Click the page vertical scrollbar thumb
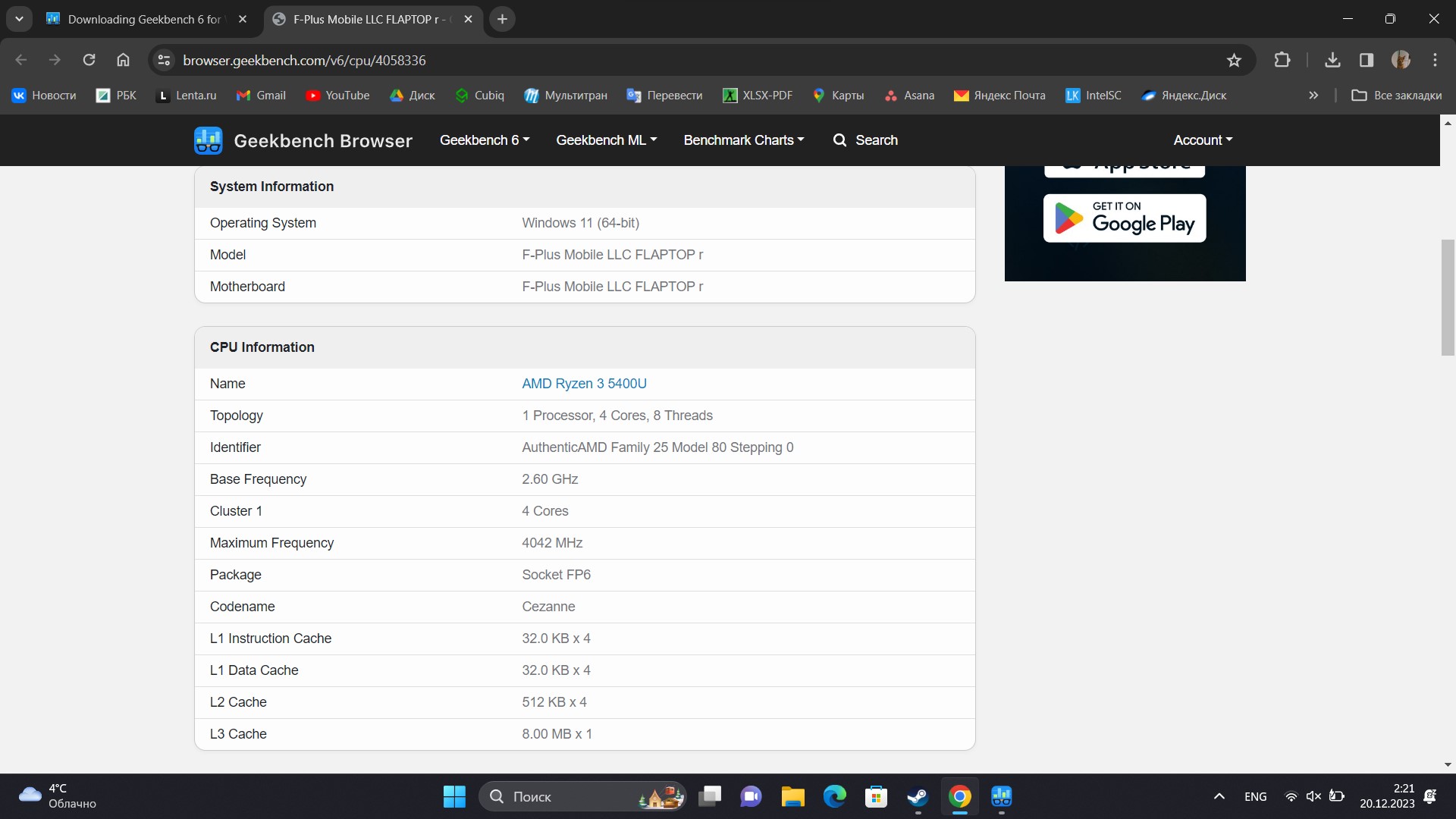The image size is (1456, 819). tap(1448, 297)
